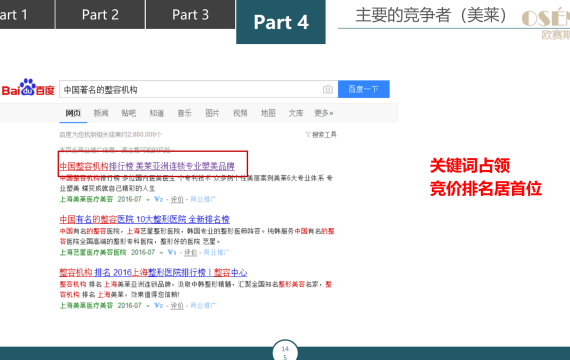This screenshot has height=360, width=570.
Task: Focus the search field containing 中国著名的整容机构
Action: tap(198, 89)
